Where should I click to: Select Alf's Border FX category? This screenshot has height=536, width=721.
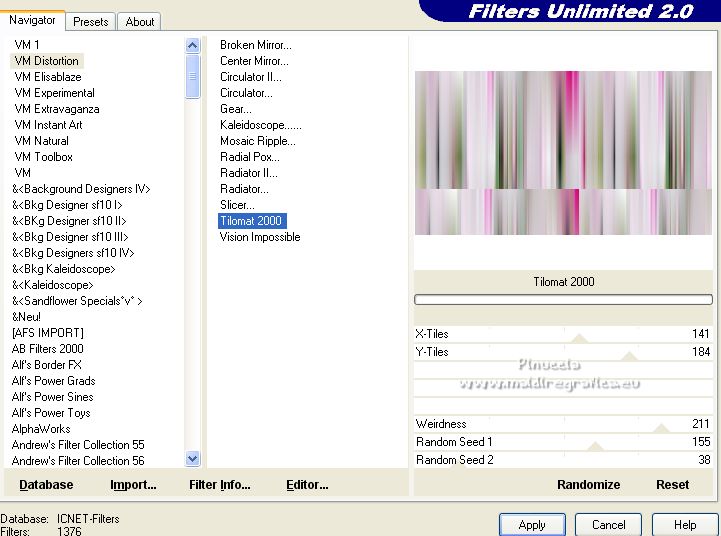click(x=46, y=365)
